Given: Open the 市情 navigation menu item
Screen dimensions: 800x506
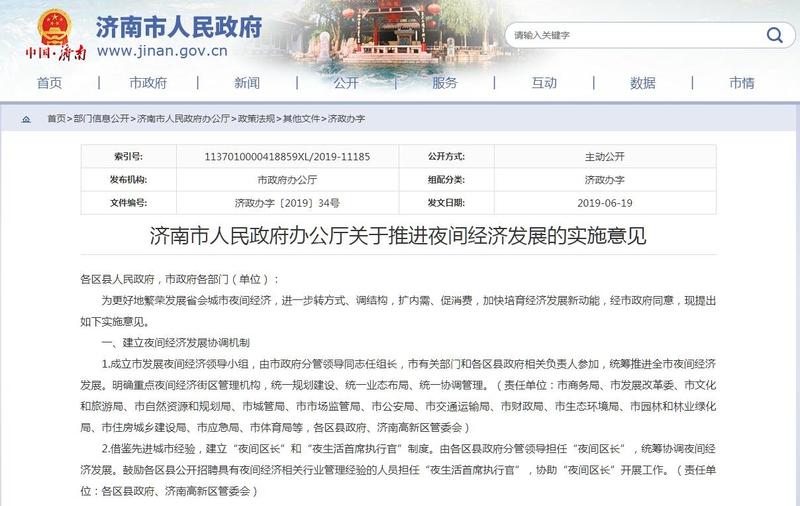Looking at the screenshot, I should coord(742,83).
